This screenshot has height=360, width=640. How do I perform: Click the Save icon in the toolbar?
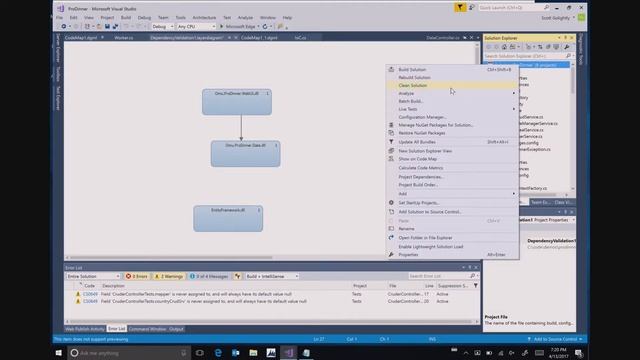pos(107,27)
